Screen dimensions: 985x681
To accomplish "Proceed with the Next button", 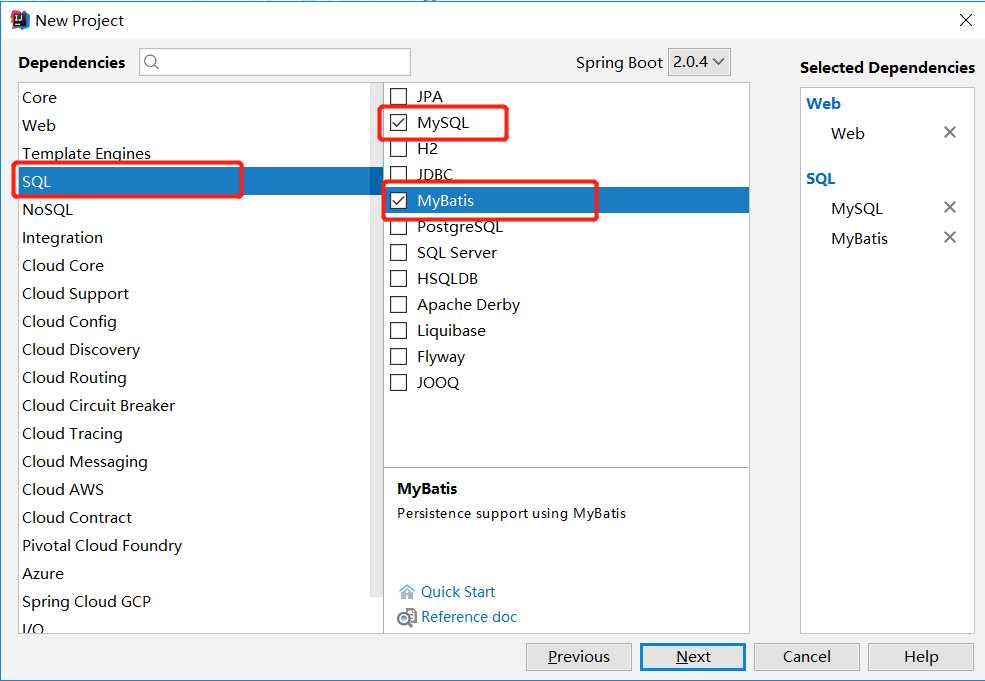I will 693,656.
